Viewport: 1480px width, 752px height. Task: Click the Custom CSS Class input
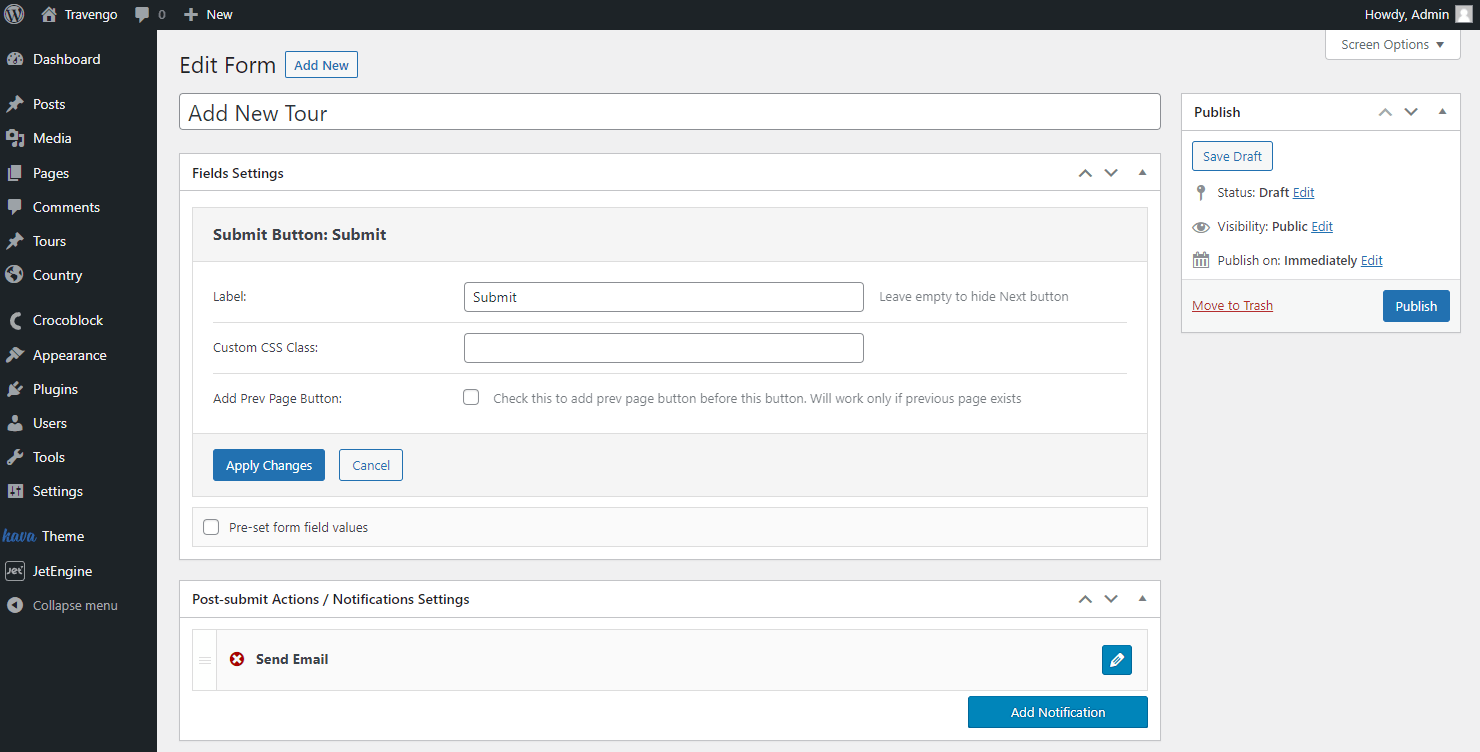tap(663, 348)
